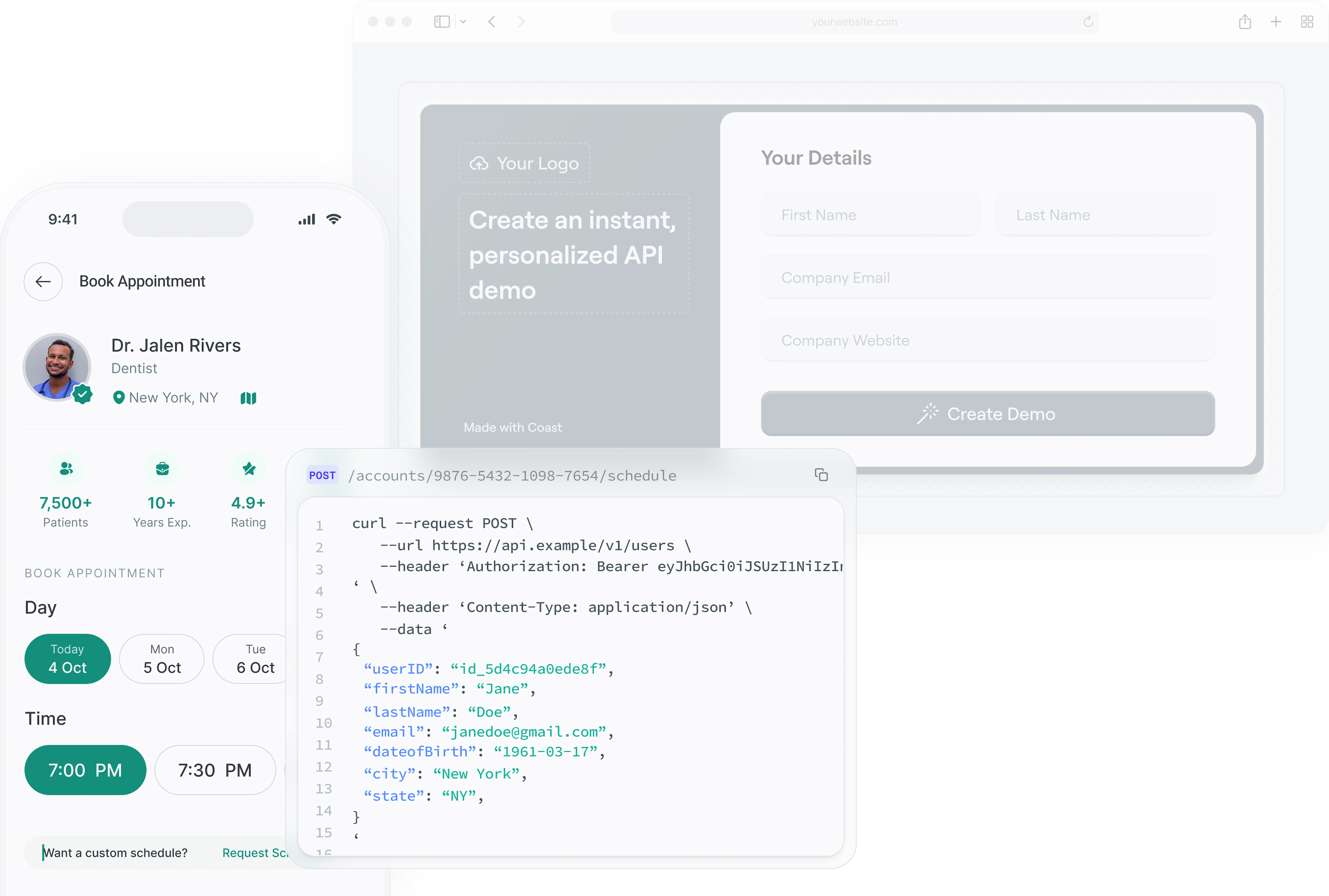This screenshot has width=1329, height=896.
Task: Click the patients icon above 7,500+
Action: 66,469
